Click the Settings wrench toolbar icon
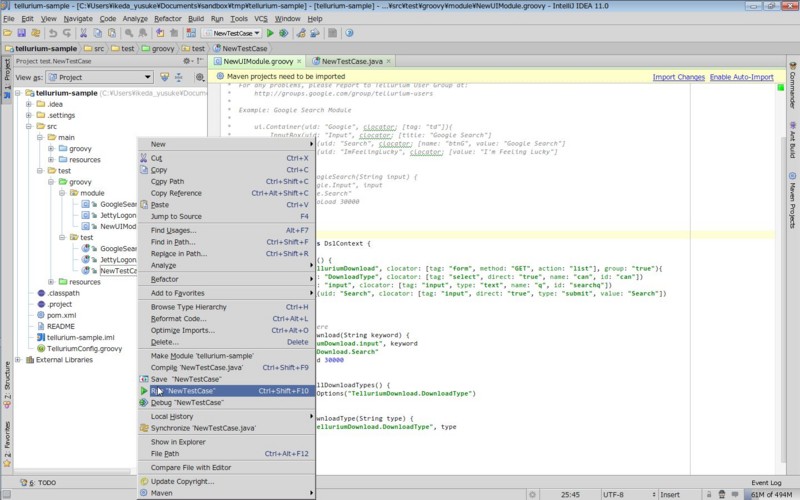Image resolution: width=800 pixels, height=500 pixels. 301,33
